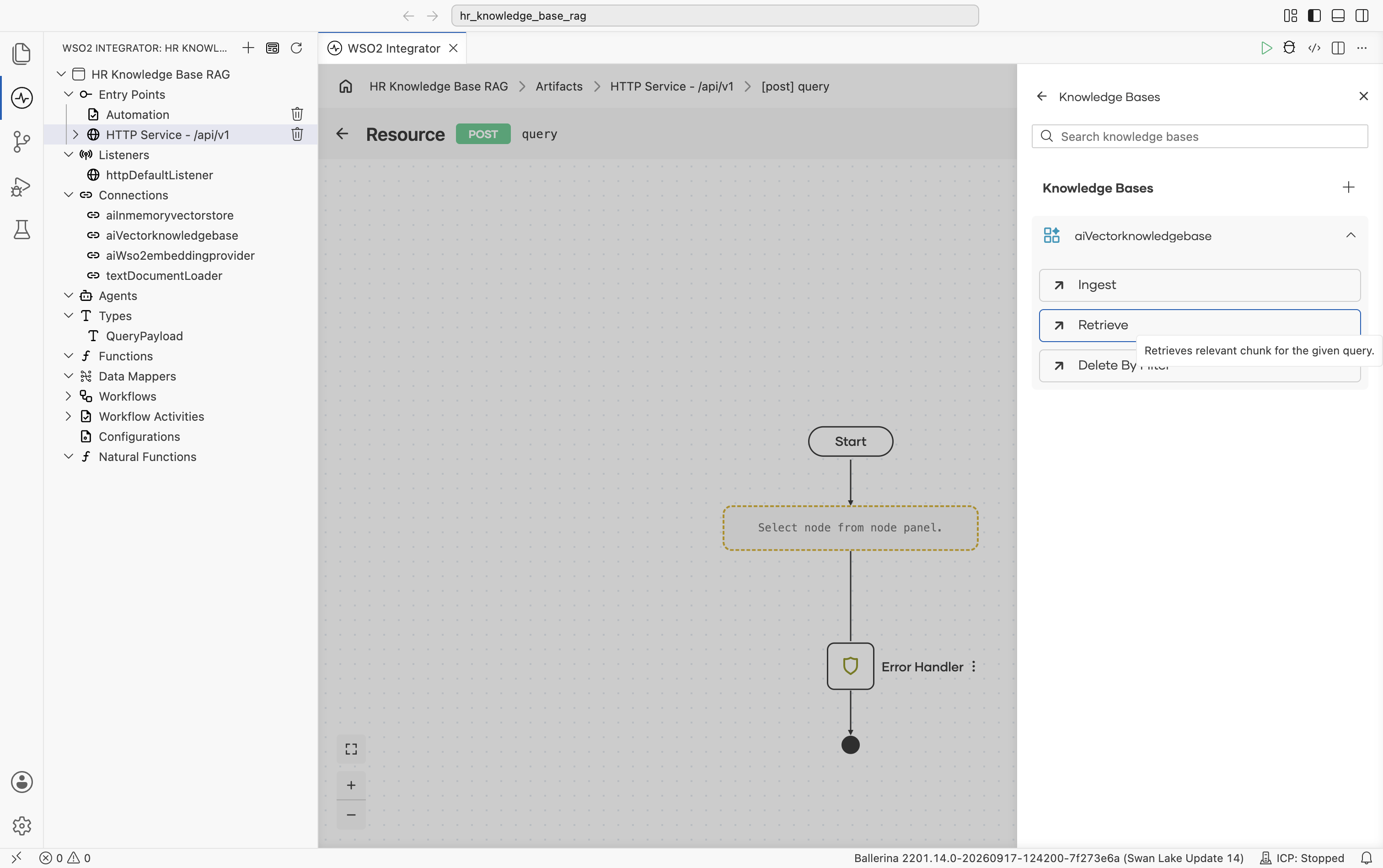Toggle secondary side bar layout icon
This screenshot has height=868, width=1383.
(1362, 16)
